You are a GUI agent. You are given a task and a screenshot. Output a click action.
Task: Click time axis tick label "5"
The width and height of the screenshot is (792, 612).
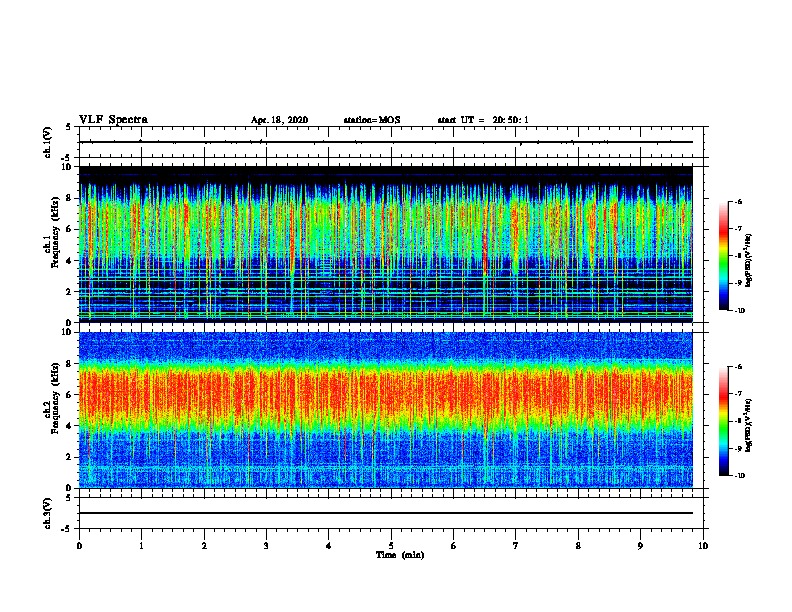coord(391,546)
